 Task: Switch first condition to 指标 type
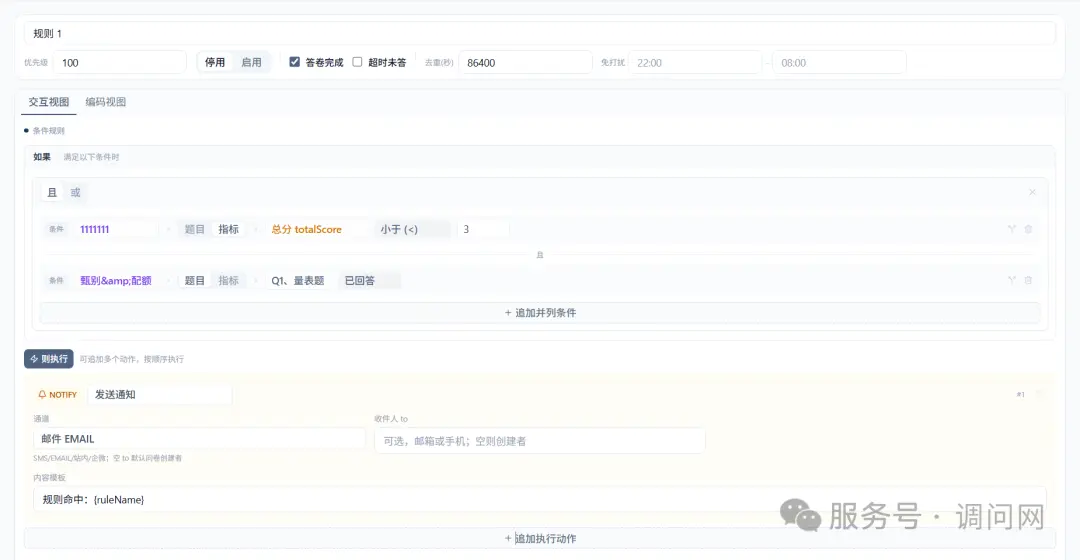pyautogui.click(x=229, y=229)
